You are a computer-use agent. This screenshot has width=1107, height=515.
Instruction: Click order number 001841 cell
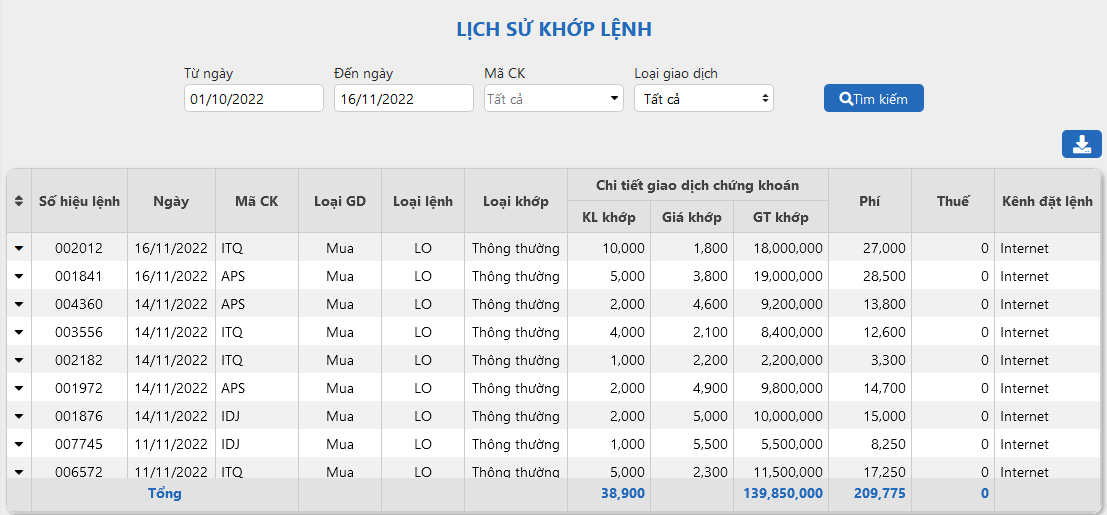pyautogui.click(x=79, y=276)
